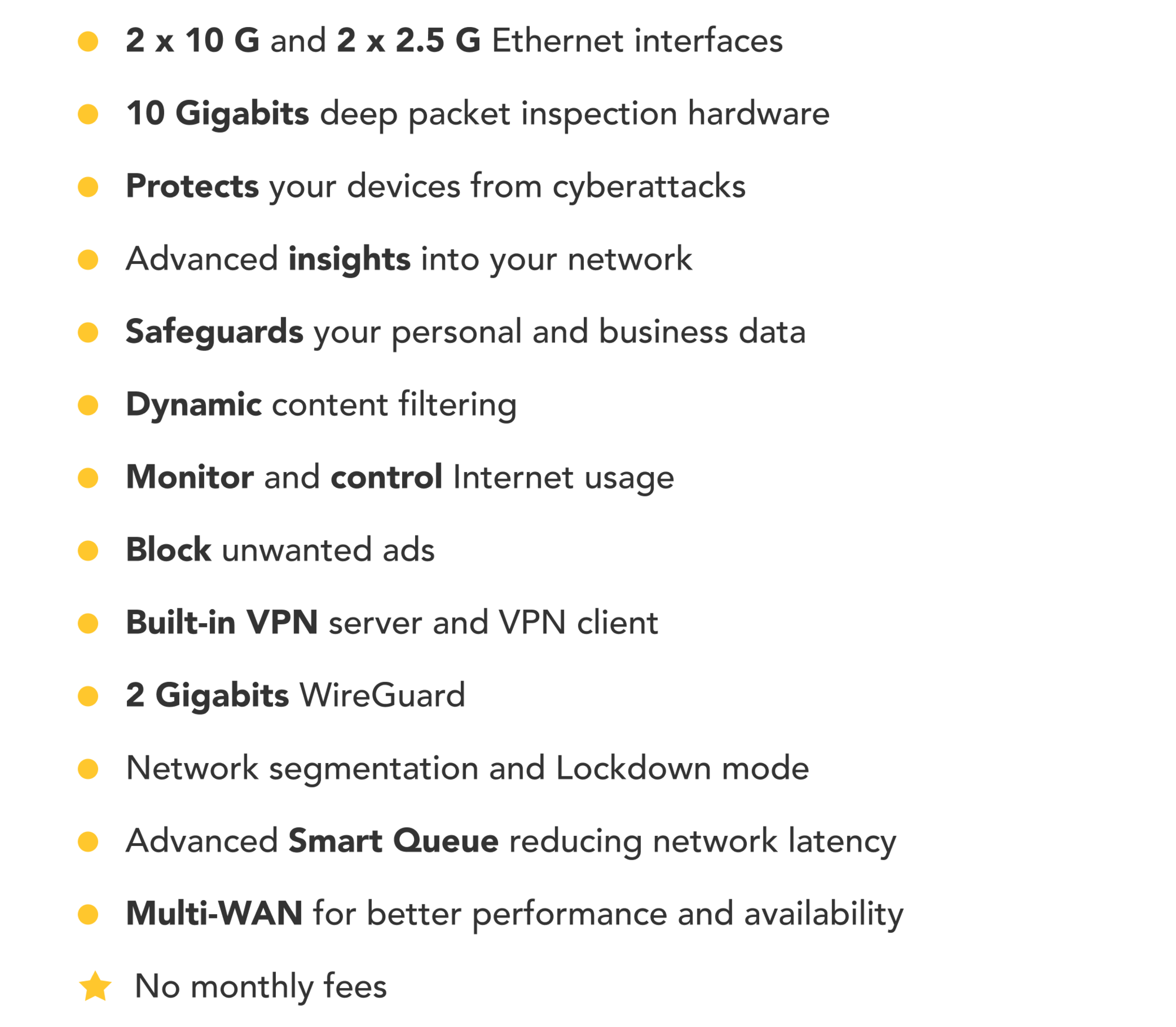Screen dimensions: 1176x1027
Task: Click the bold 'Smart Queue' text
Action: 393,842
